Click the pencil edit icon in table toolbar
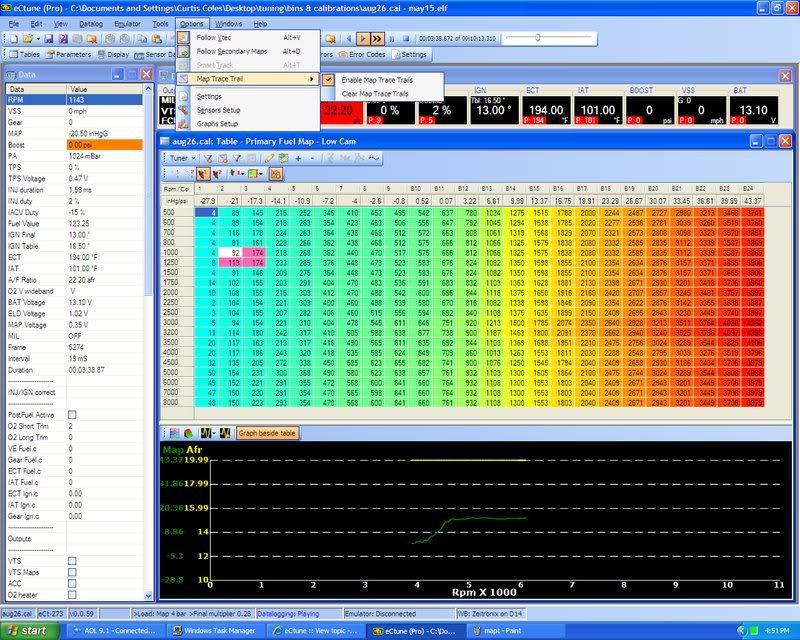 [269, 158]
